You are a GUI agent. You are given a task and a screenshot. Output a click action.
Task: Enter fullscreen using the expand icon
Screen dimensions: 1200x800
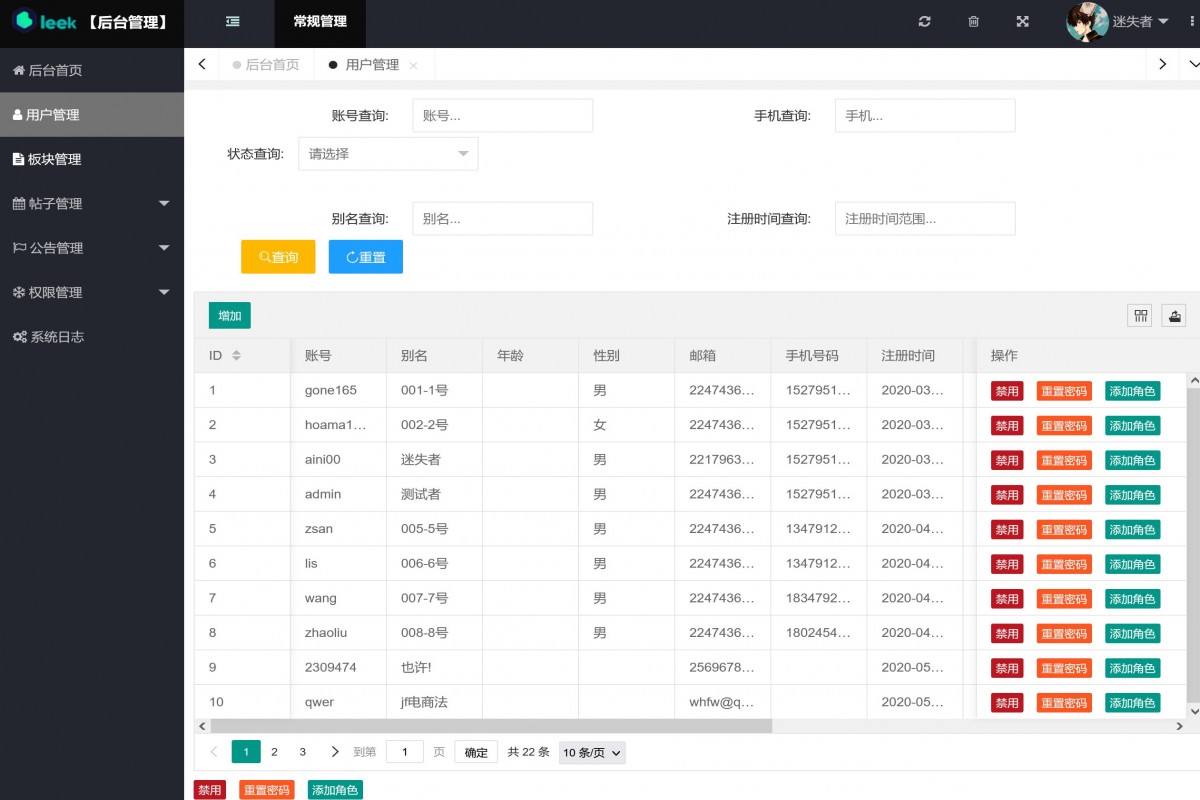tap(1022, 21)
